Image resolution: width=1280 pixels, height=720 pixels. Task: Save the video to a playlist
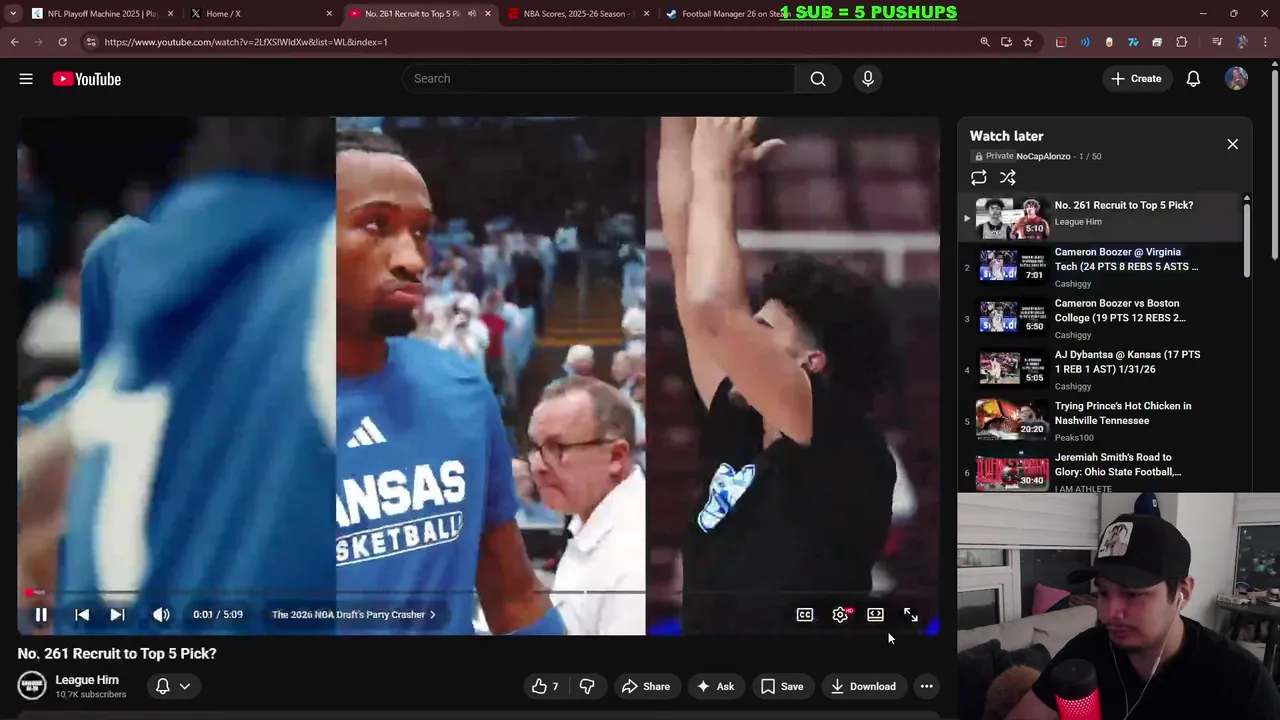(x=781, y=686)
